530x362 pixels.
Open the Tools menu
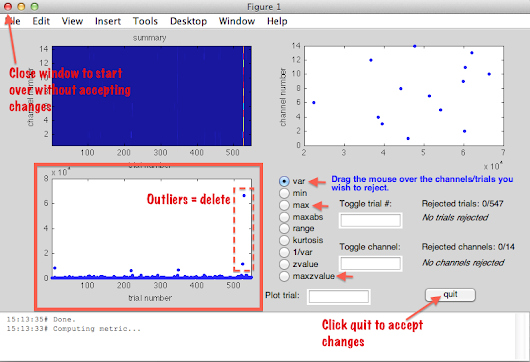[x=145, y=21]
